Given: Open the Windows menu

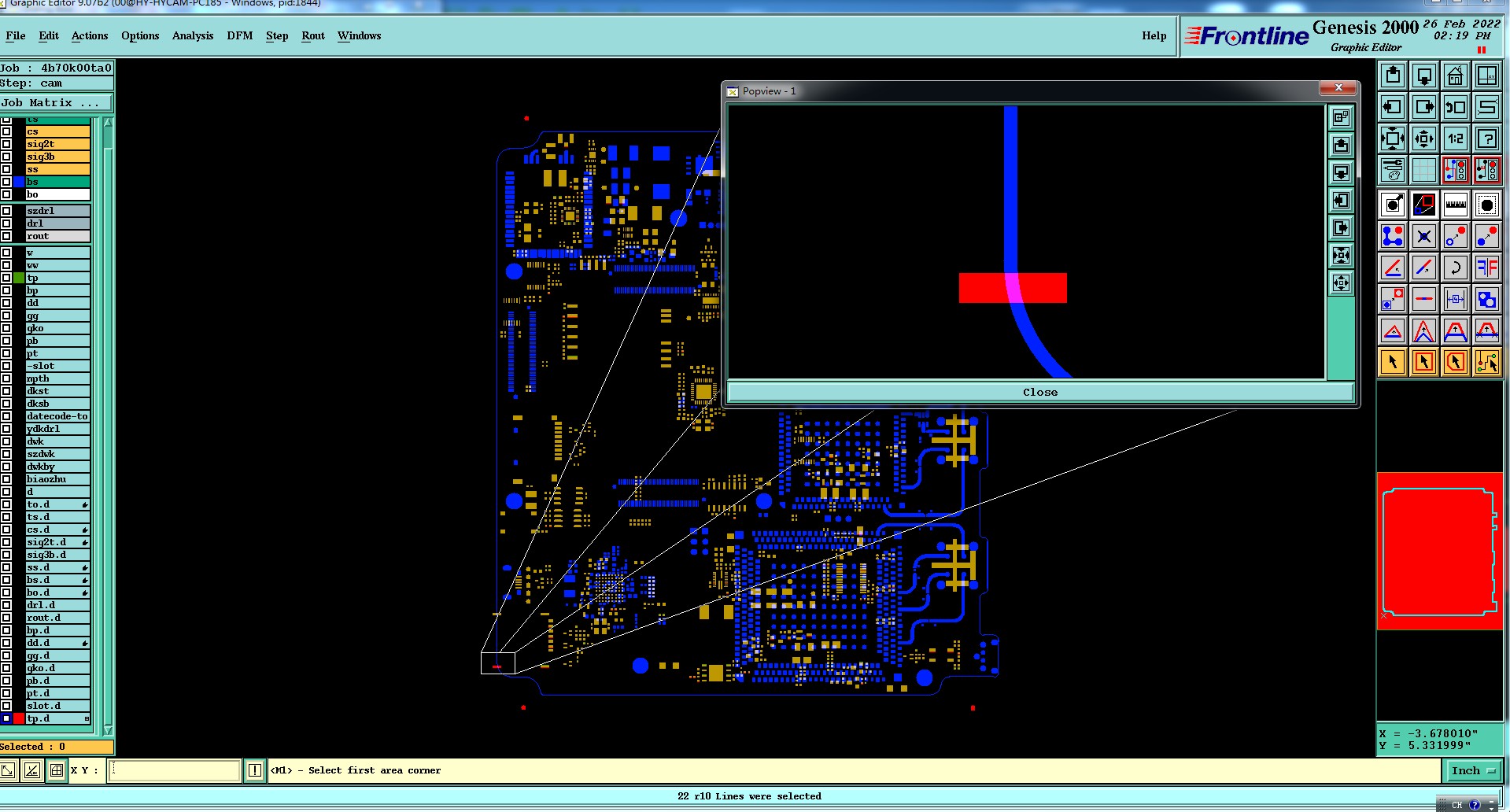Looking at the screenshot, I should (360, 35).
